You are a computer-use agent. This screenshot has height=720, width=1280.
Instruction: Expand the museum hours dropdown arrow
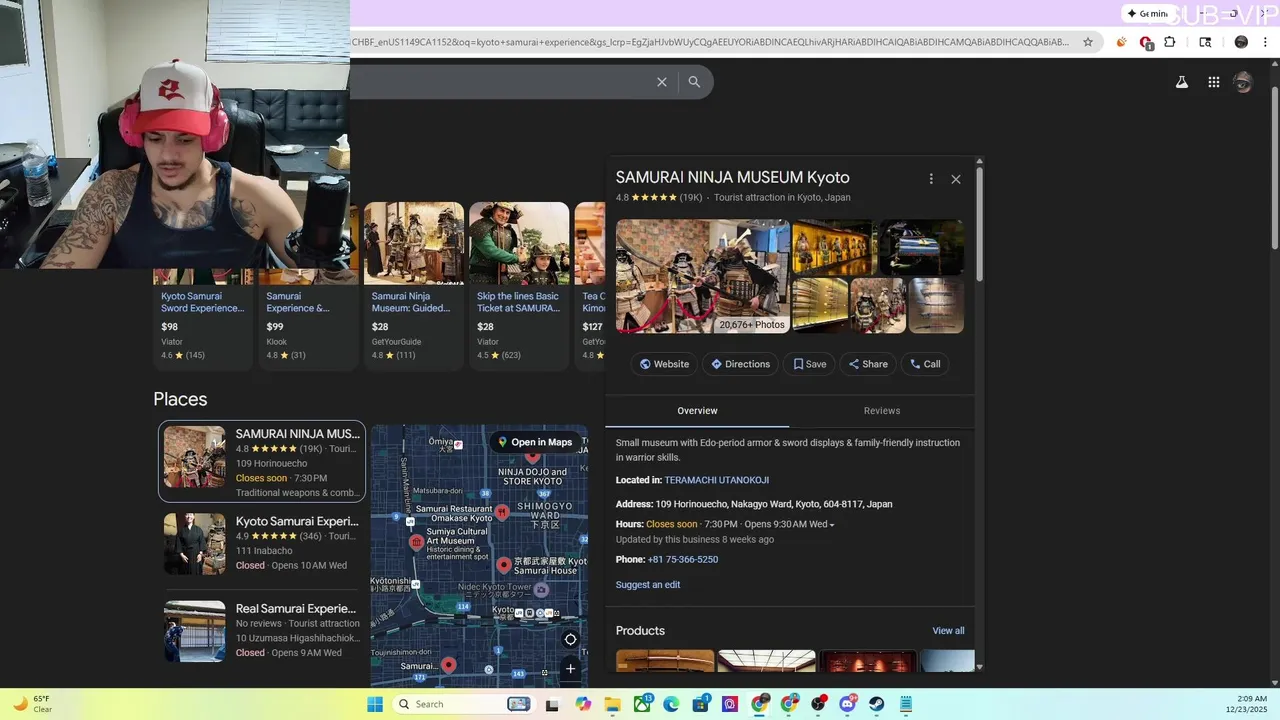[832, 525]
